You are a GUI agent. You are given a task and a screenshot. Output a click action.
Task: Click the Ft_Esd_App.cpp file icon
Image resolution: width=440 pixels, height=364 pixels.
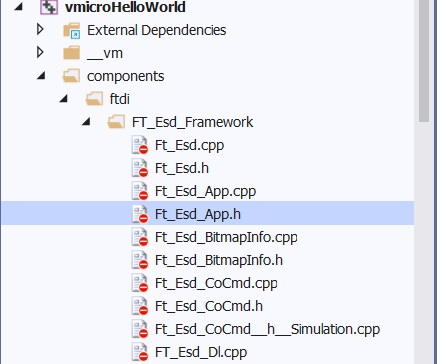coord(140,191)
